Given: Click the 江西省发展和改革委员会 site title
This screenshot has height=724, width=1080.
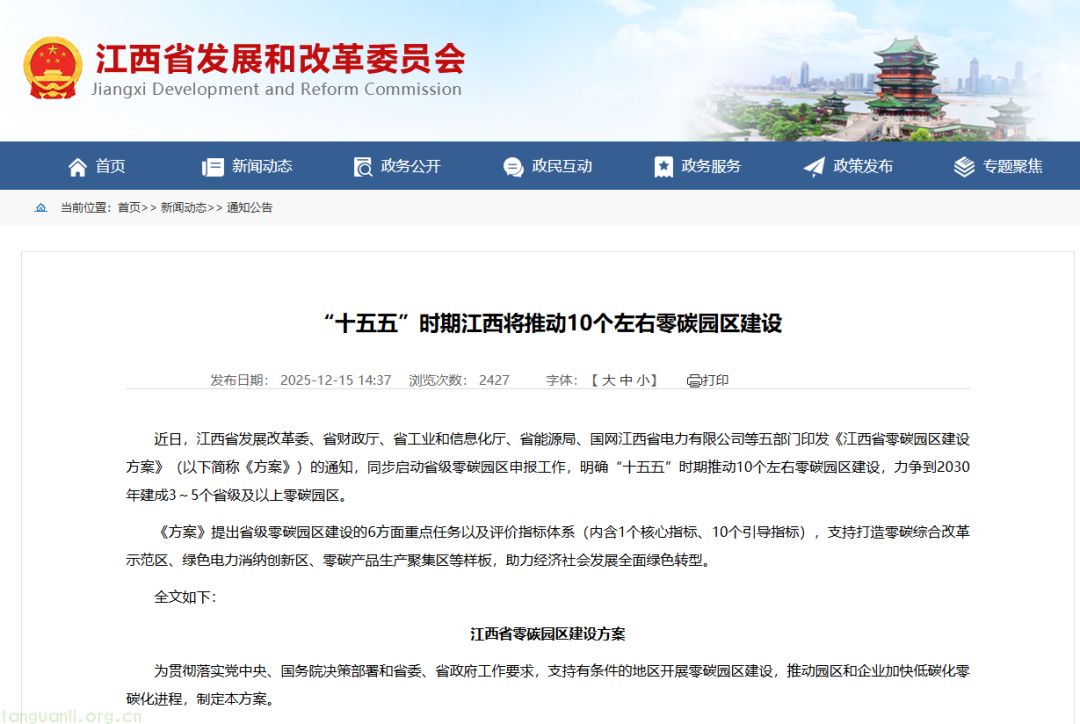Looking at the screenshot, I should pos(280,60).
